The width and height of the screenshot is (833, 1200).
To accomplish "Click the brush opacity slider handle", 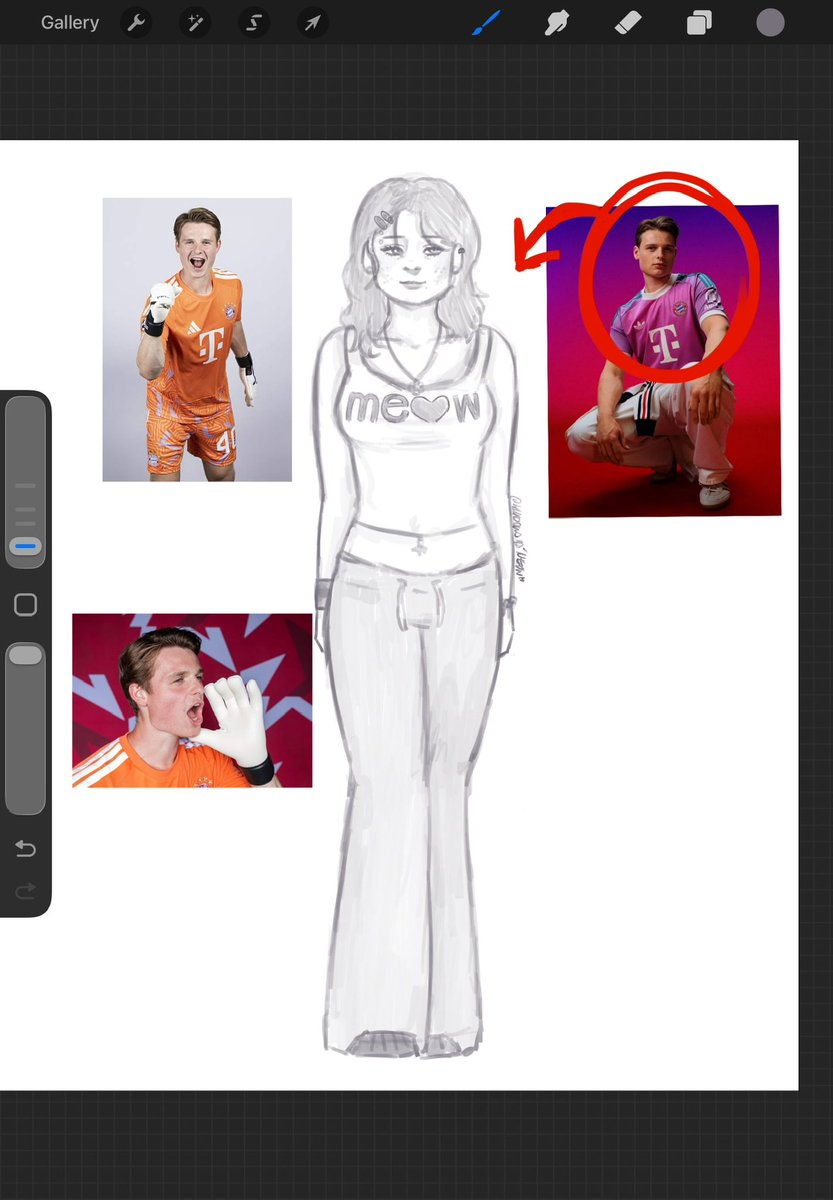I will point(26,655).
